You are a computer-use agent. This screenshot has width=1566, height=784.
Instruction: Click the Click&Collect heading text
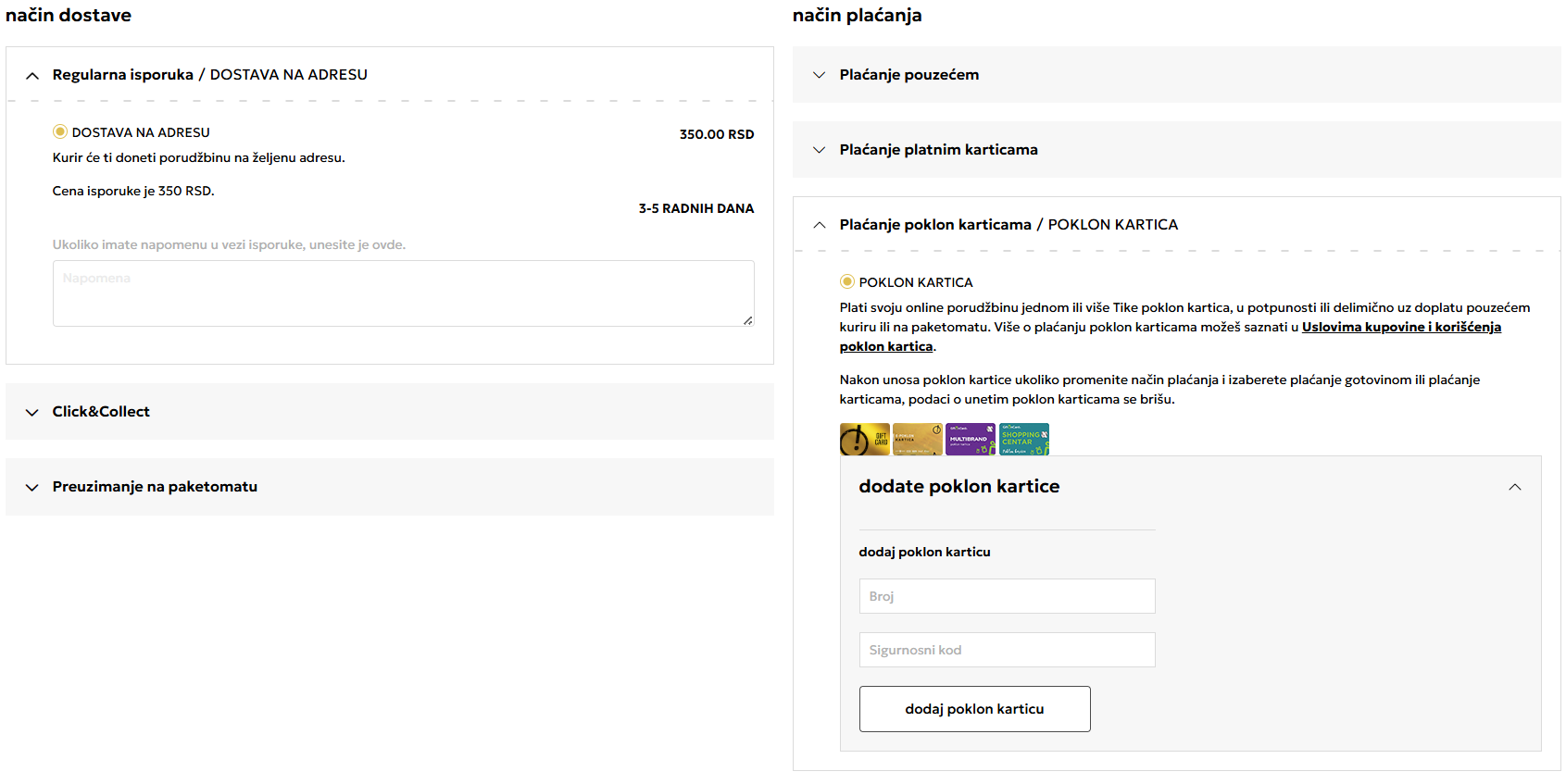101,412
